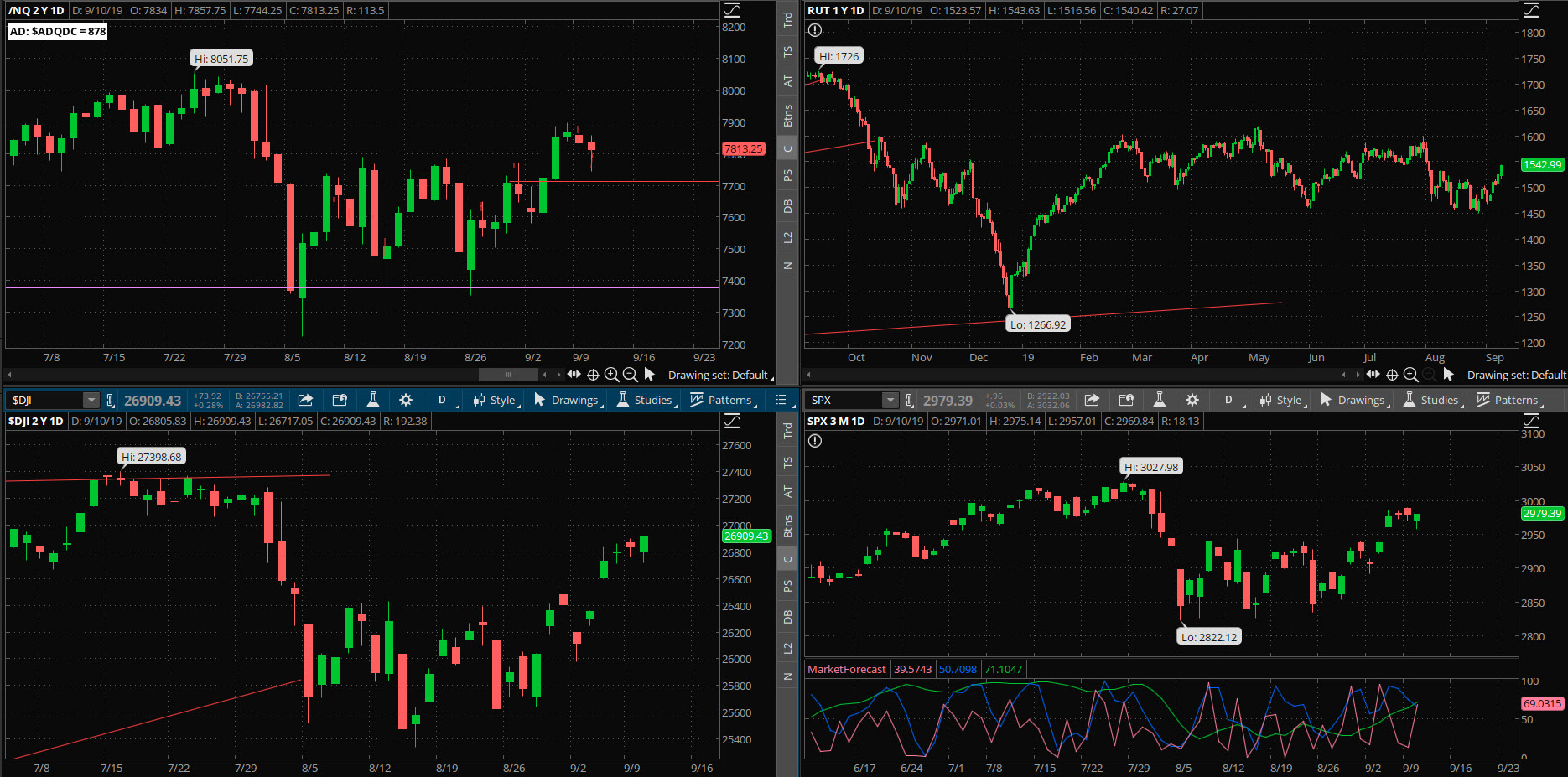Click the pointer drawing tool below /NQ chart
The width and height of the screenshot is (1568, 777).
[x=649, y=375]
